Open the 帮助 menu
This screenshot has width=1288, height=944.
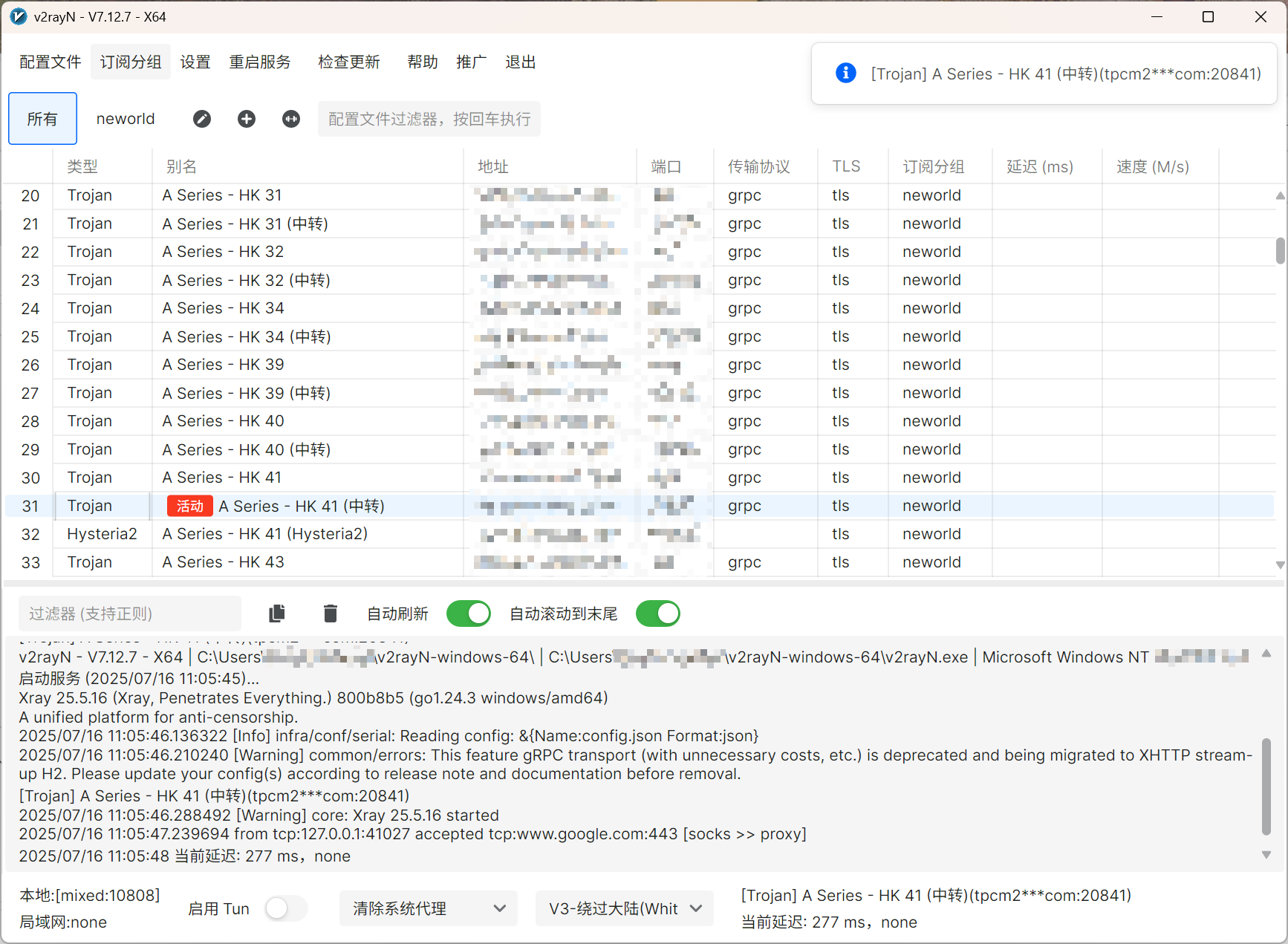[423, 62]
